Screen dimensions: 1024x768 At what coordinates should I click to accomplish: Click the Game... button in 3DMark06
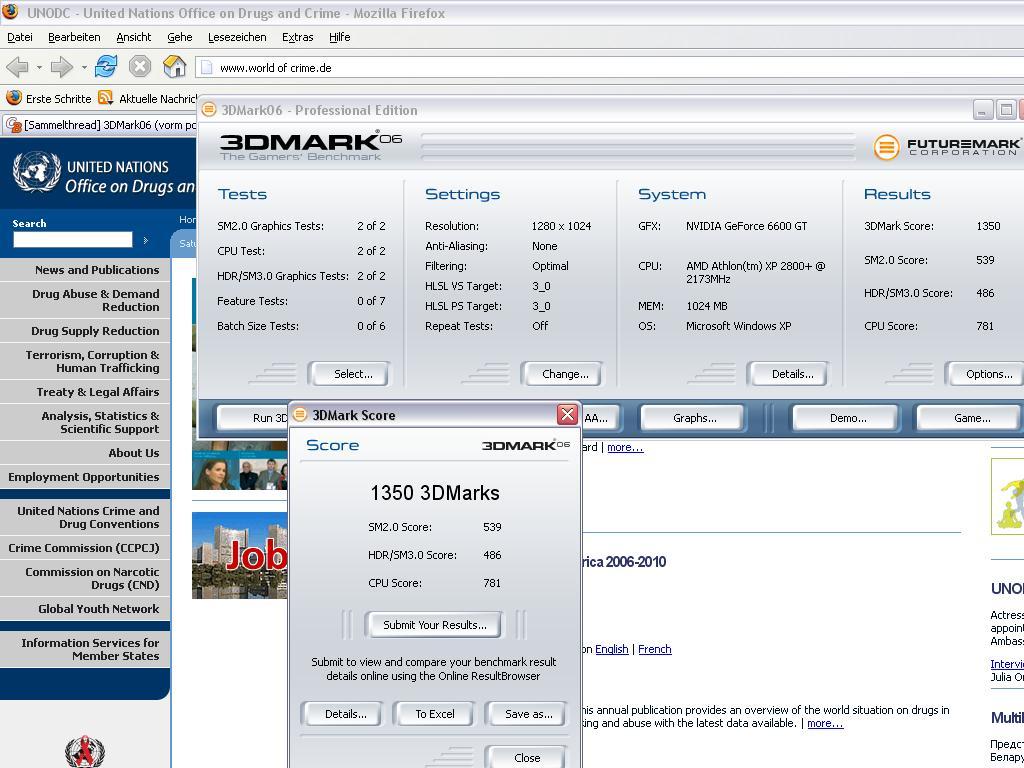pyautogui.click(x=969, y=418)
